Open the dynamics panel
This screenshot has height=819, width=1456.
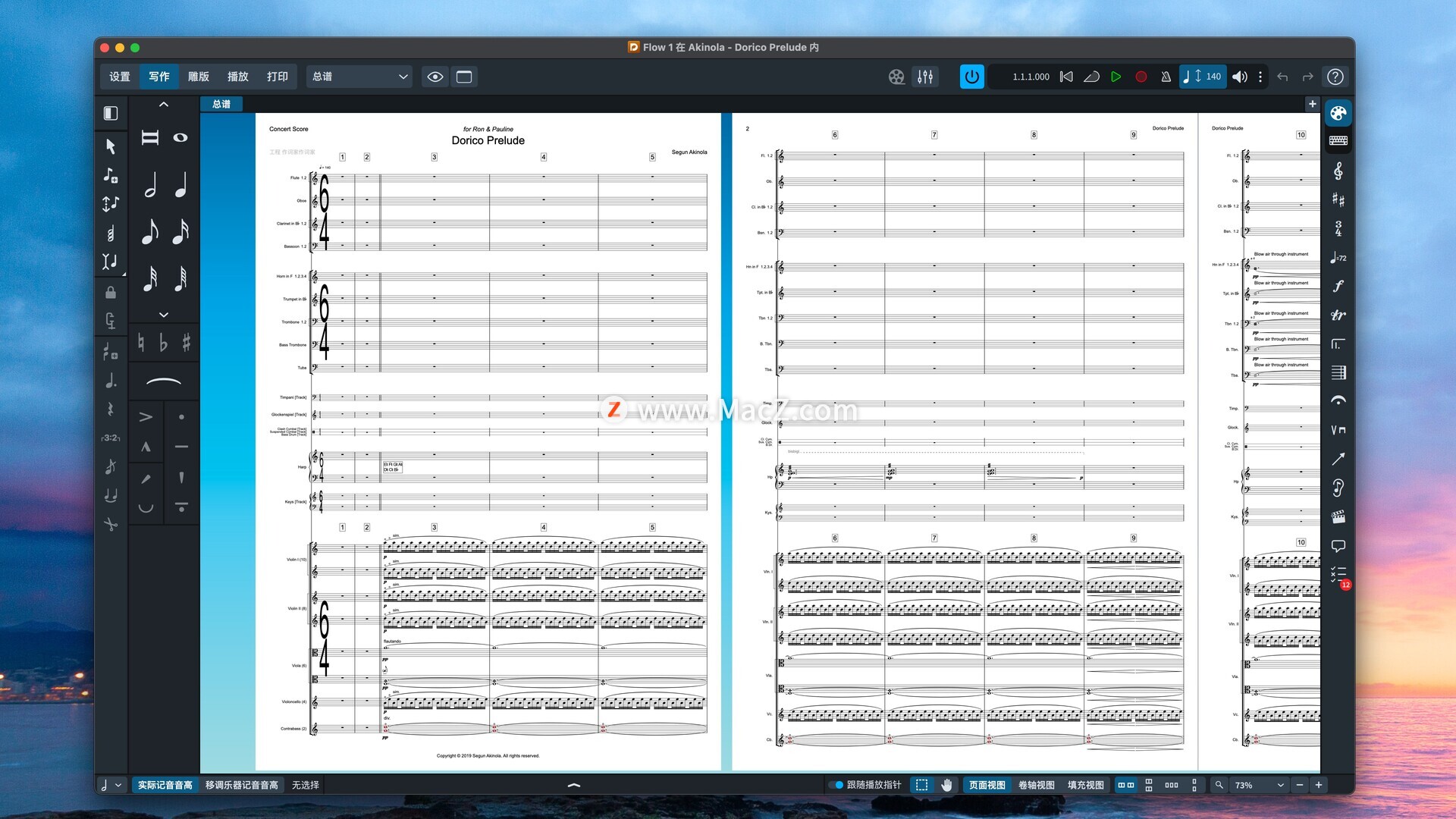click(1338, 286)
